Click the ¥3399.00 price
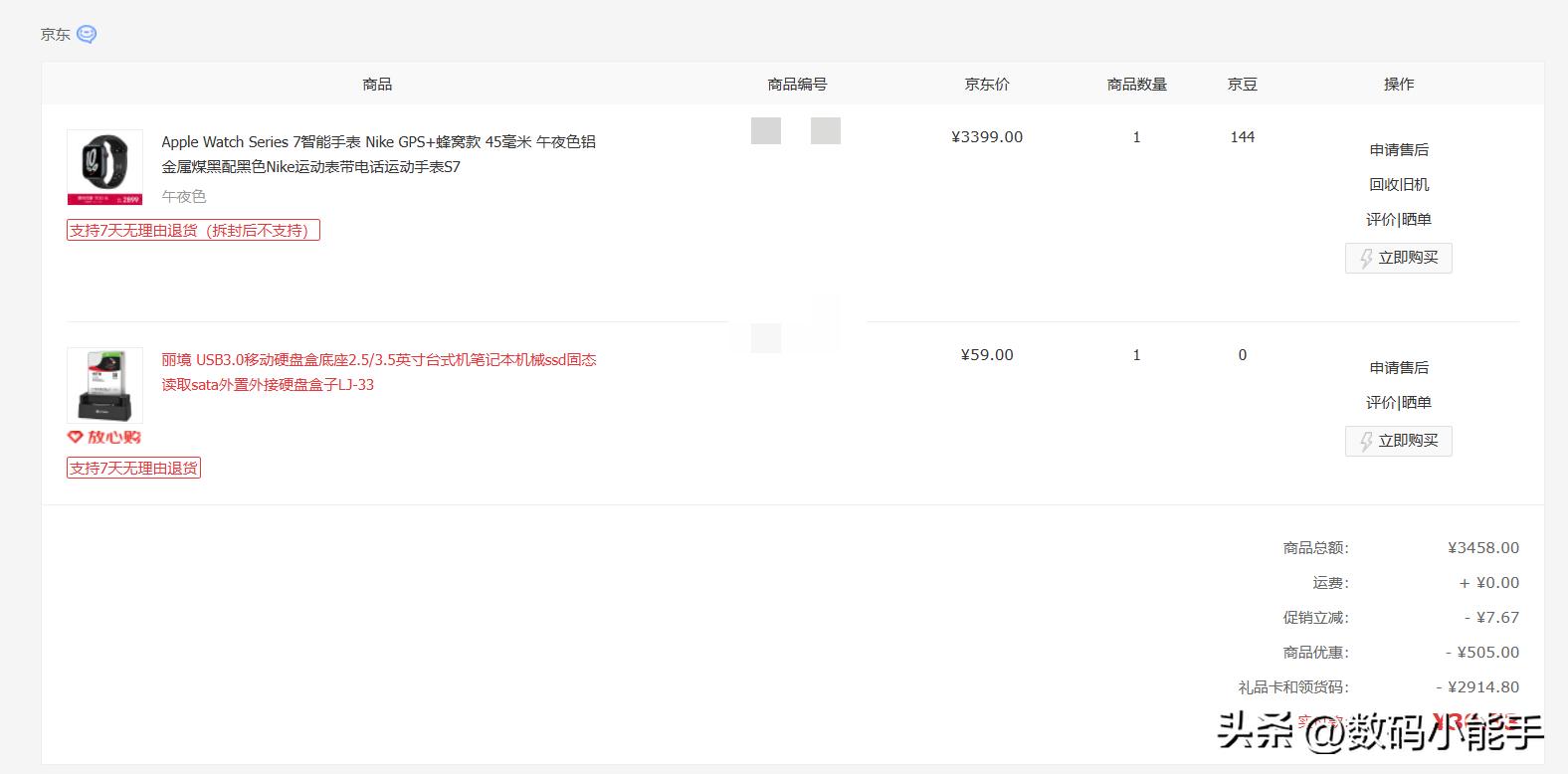The width and height of the screenshot is (1568, 774). tap(987, 137)
